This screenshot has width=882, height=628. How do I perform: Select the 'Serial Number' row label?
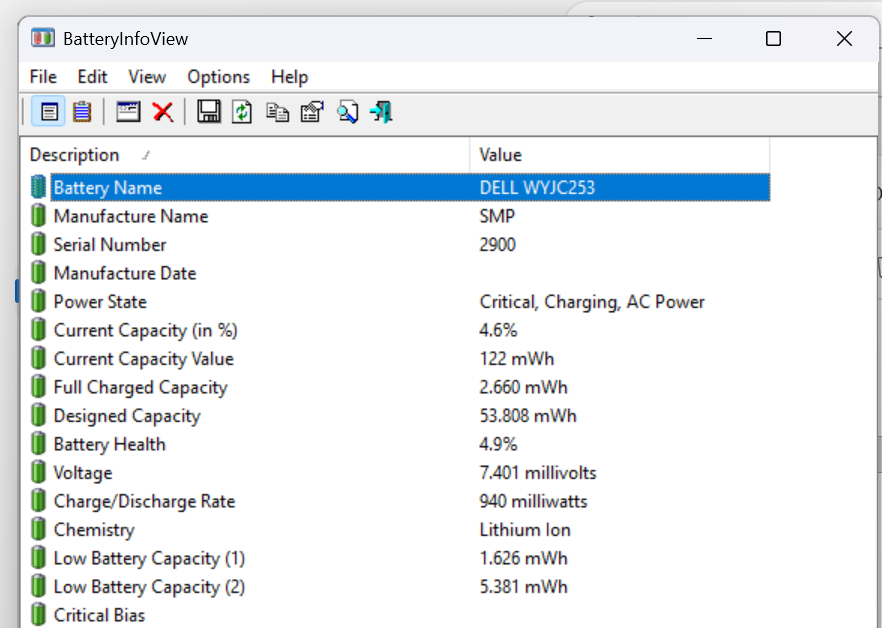tap(110, 245)
